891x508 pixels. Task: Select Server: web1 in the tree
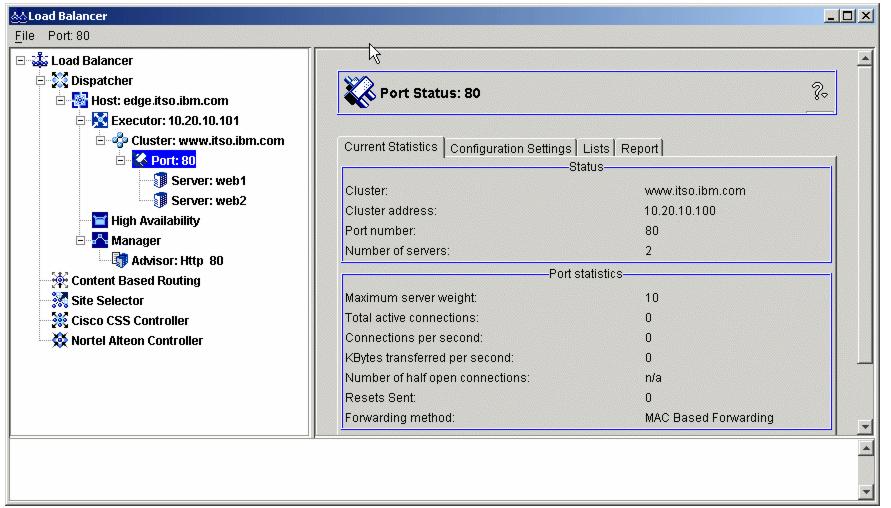209,181
